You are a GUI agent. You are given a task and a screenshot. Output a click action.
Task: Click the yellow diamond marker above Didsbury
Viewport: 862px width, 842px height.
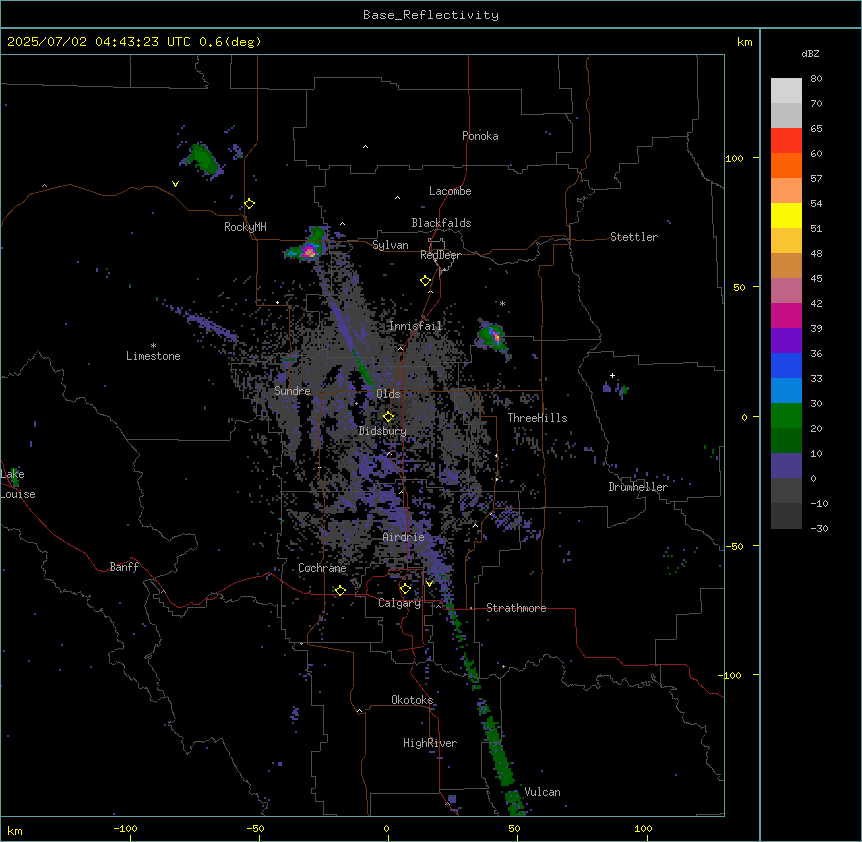coord(388,417)
